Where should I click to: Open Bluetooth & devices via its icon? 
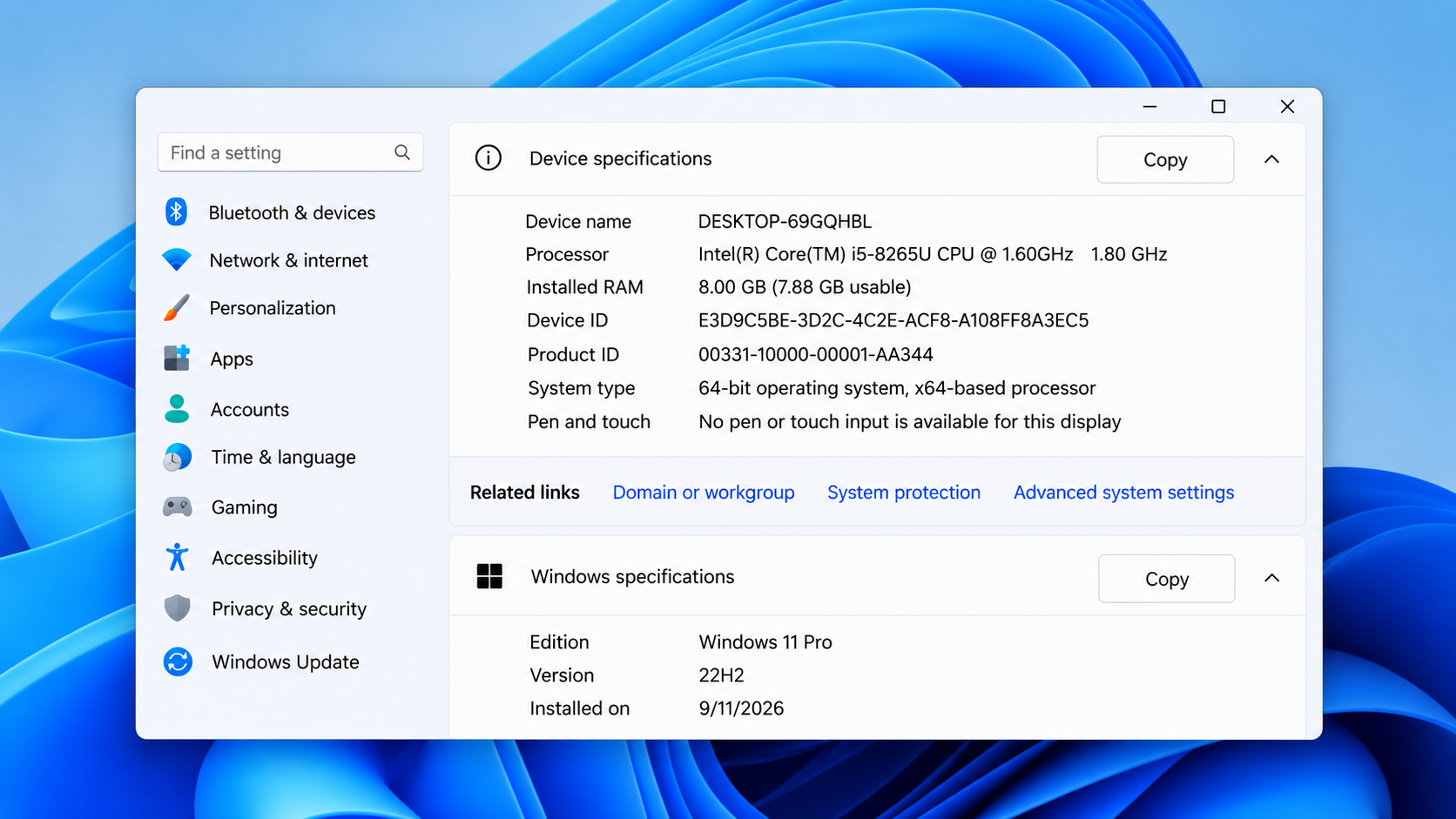(x=176, y=211)
